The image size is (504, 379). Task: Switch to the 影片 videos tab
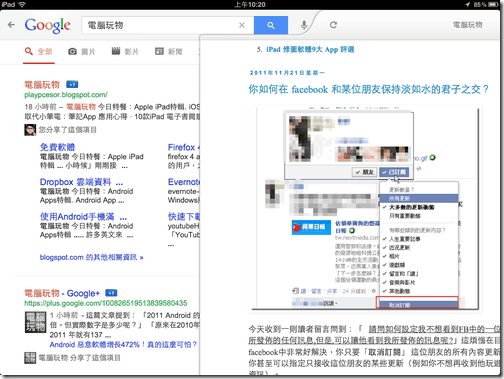[125, 52]
